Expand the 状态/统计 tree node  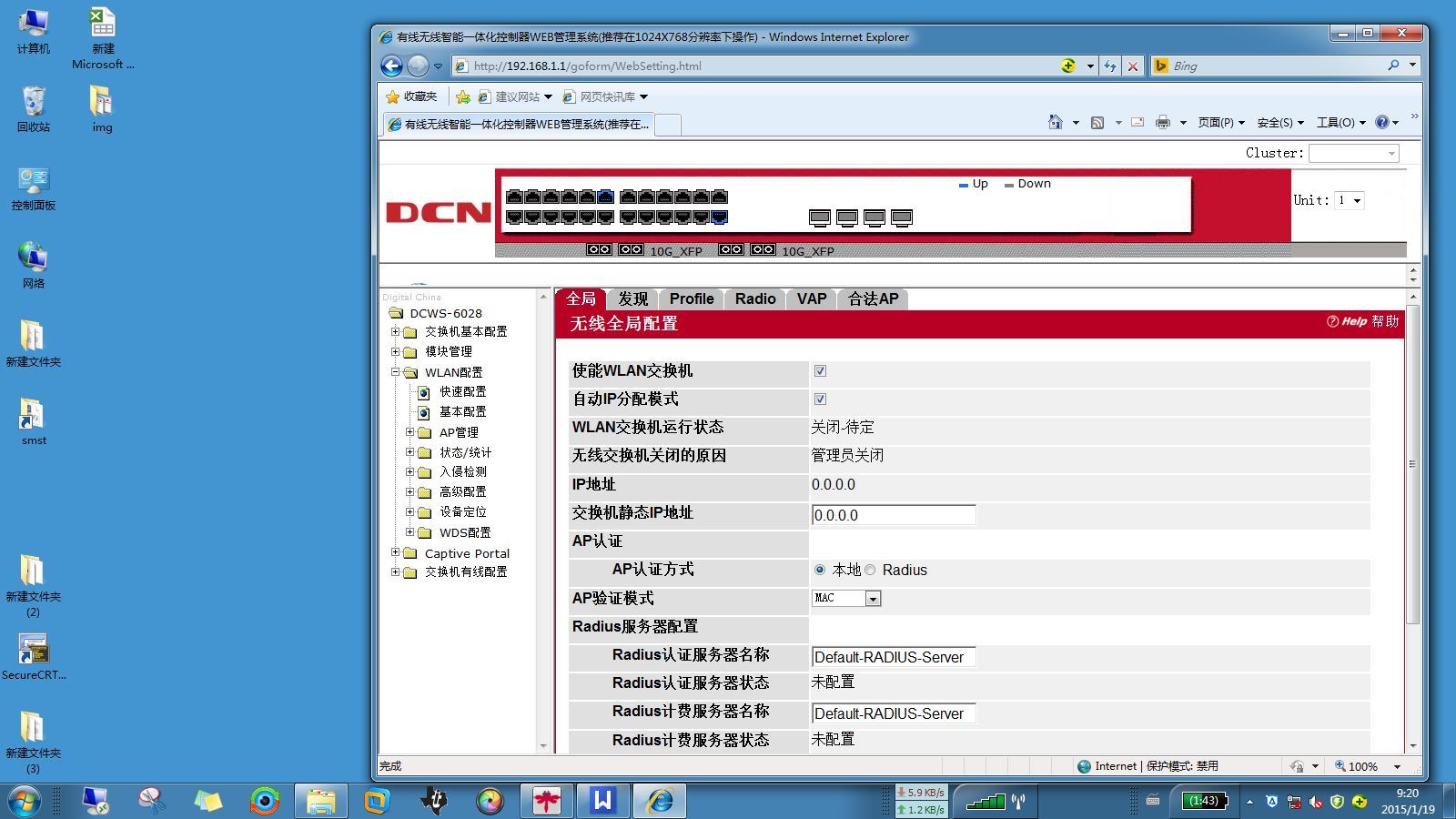coord(409,451)
